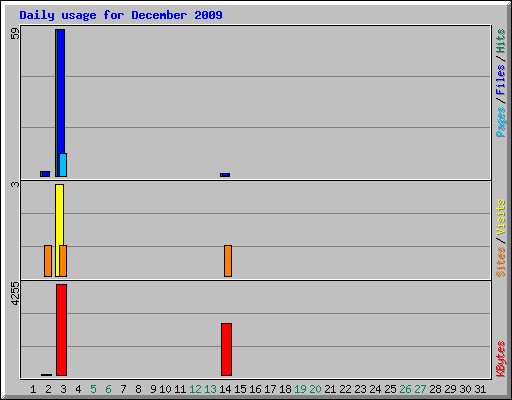Select the red KBytes bar for day 3
Viewport: 512px width, 400px height.
click(x=61, y=330)
